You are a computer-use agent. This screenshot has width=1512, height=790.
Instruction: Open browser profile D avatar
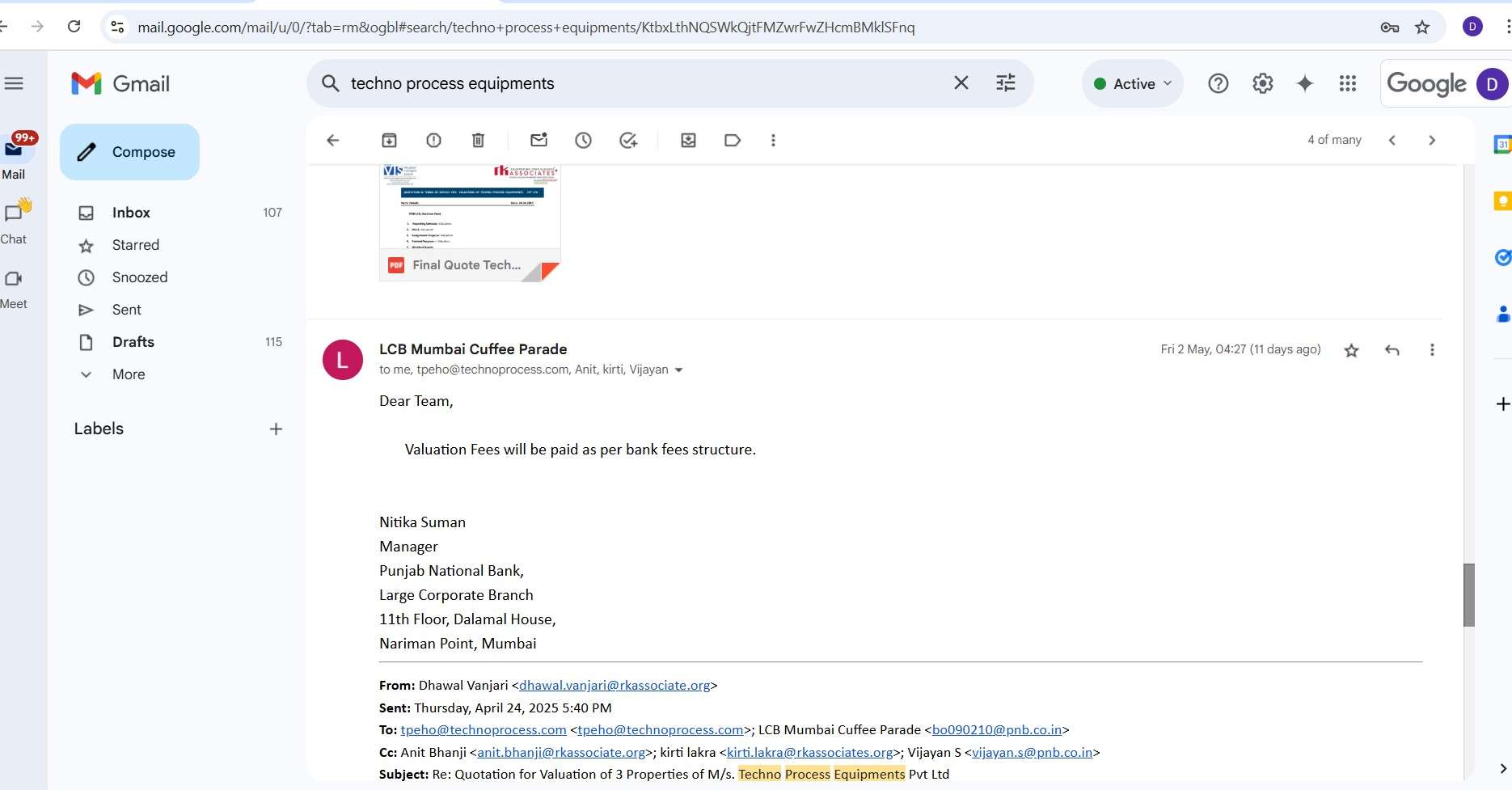click(x=1472, y=27)
